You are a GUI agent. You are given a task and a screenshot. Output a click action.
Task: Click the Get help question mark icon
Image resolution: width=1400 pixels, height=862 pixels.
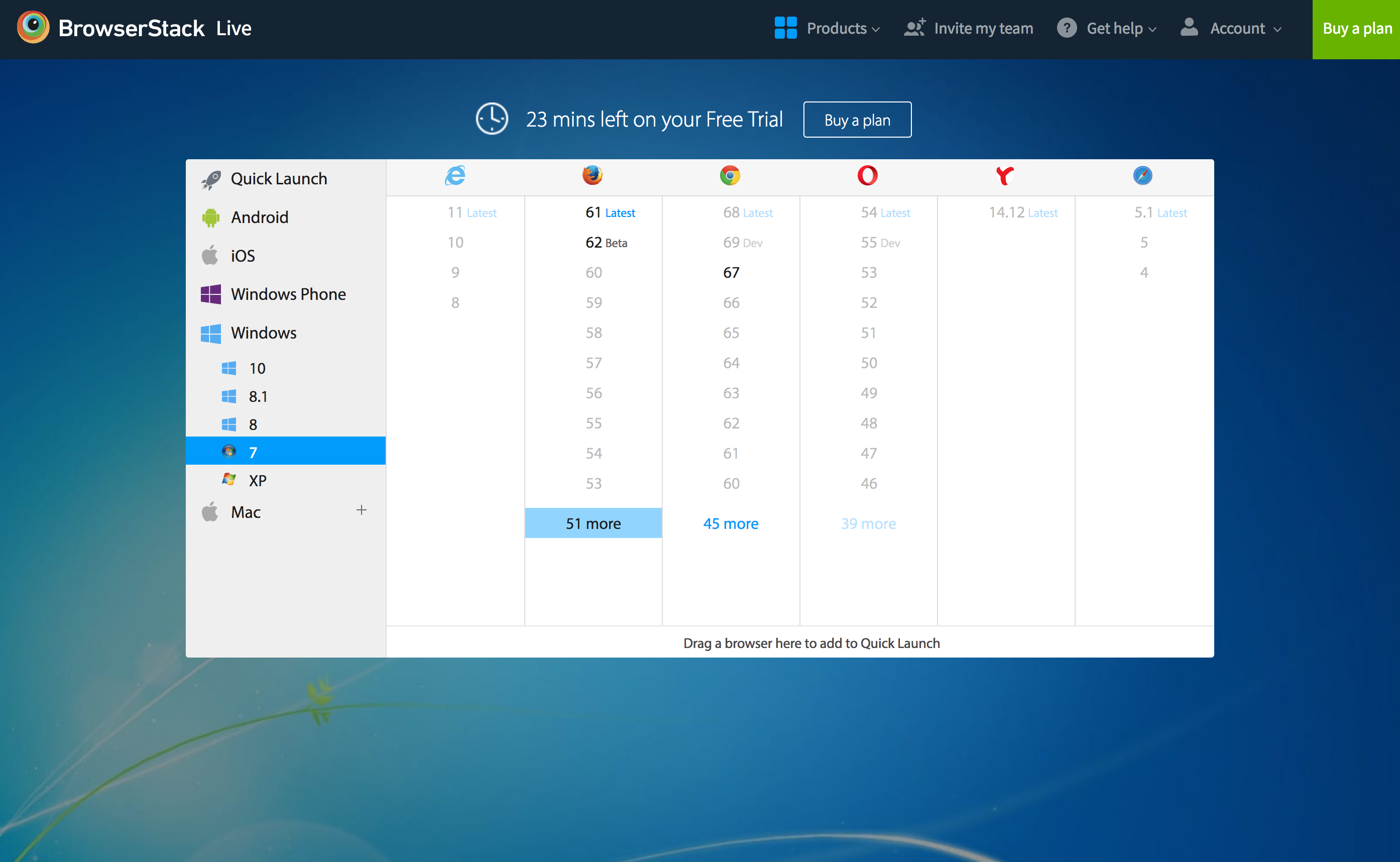(x=1067, y=28)
